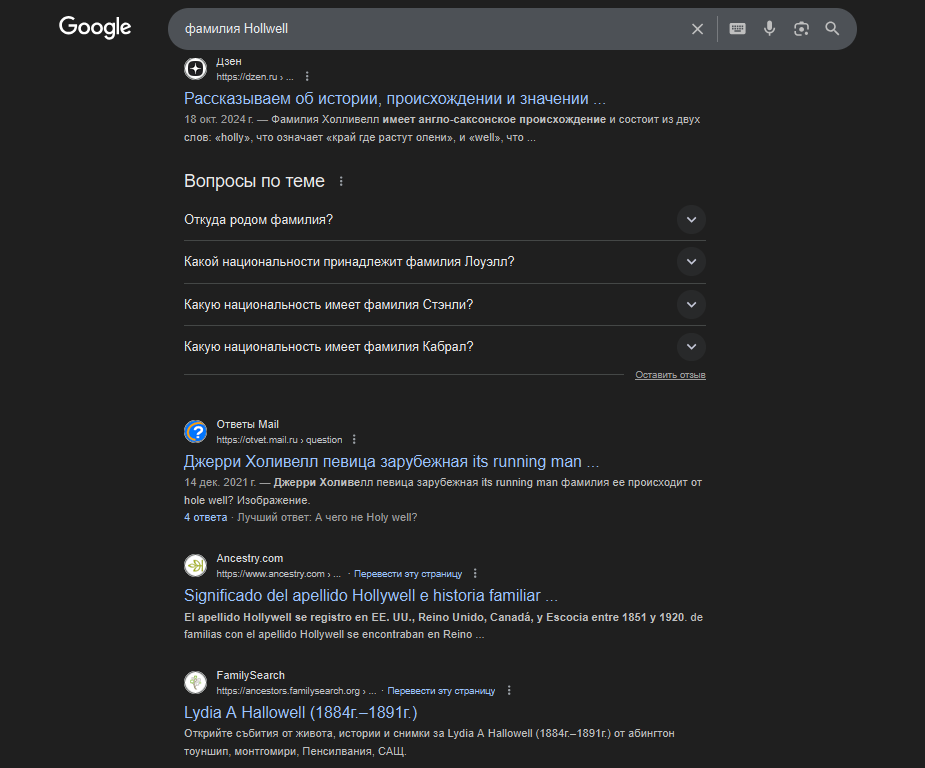The width and height of the screenshot is (925, 768).
Task: Open three-dot menu for FamilySearch result
Action: (x=509, y=690)
